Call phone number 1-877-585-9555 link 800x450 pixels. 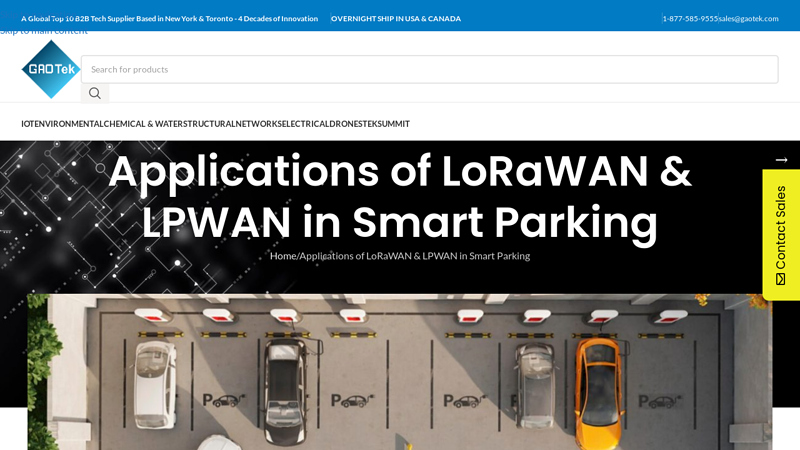pyautogui.click(x=690, y=18)
